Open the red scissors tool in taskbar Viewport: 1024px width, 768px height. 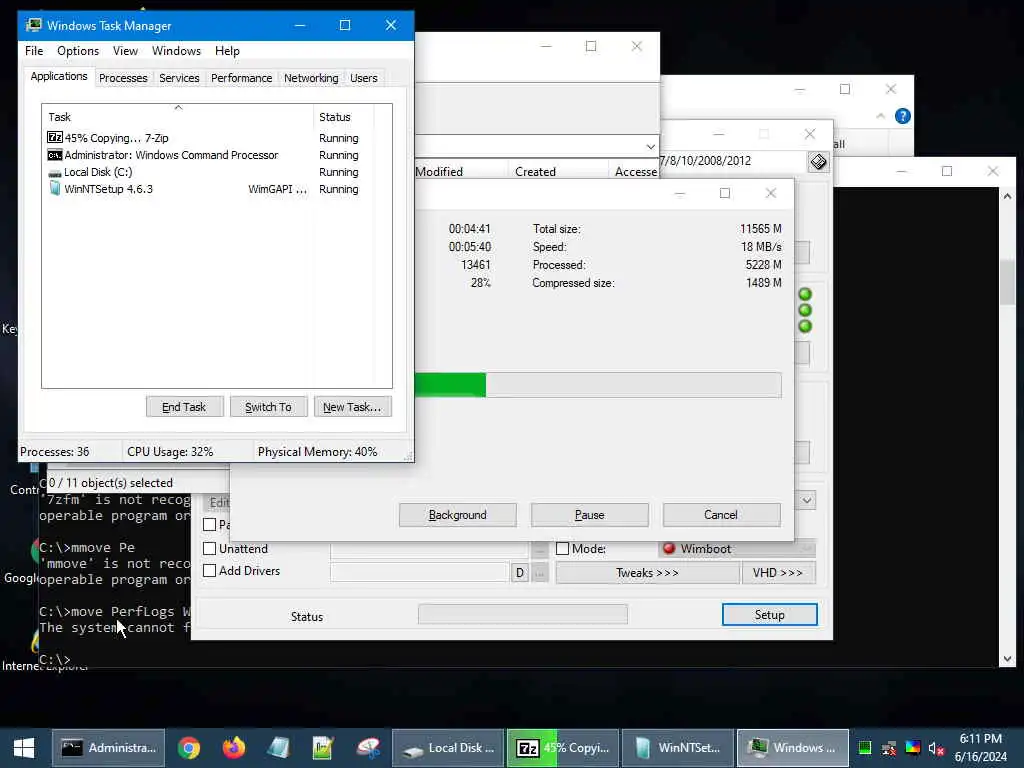(368, 748)
